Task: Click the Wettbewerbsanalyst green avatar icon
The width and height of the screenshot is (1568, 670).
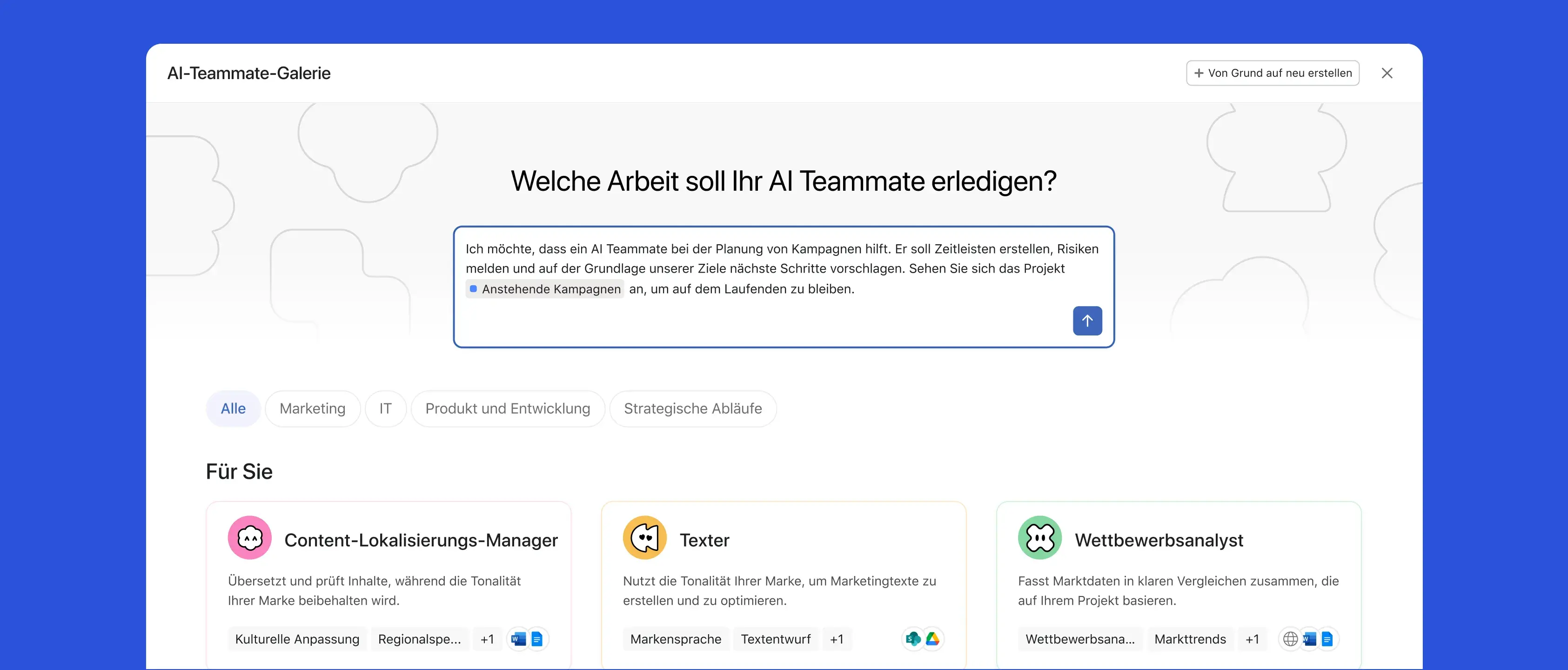Action: [1039, 538]
